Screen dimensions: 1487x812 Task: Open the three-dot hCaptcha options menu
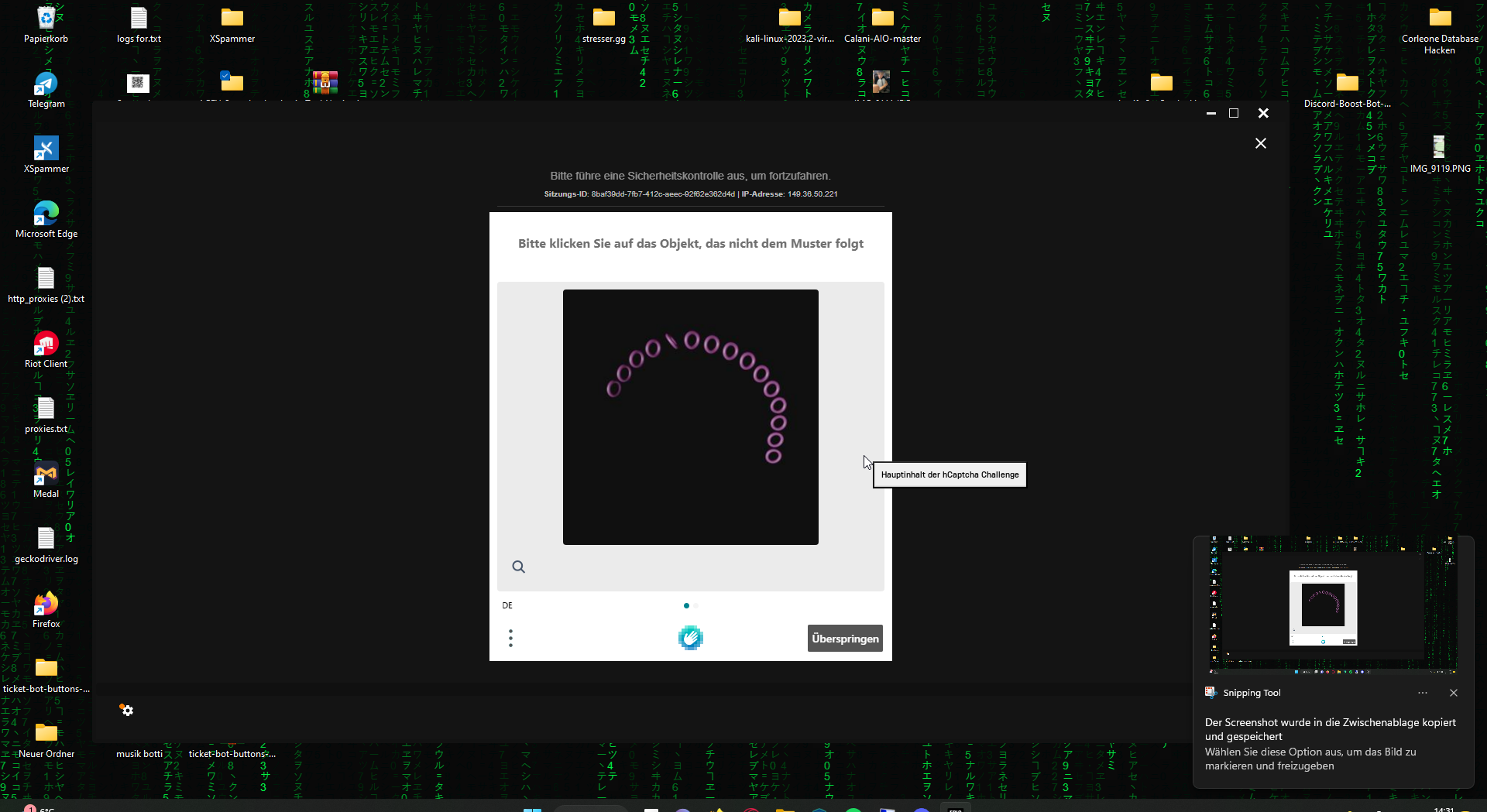pos(510,638)
